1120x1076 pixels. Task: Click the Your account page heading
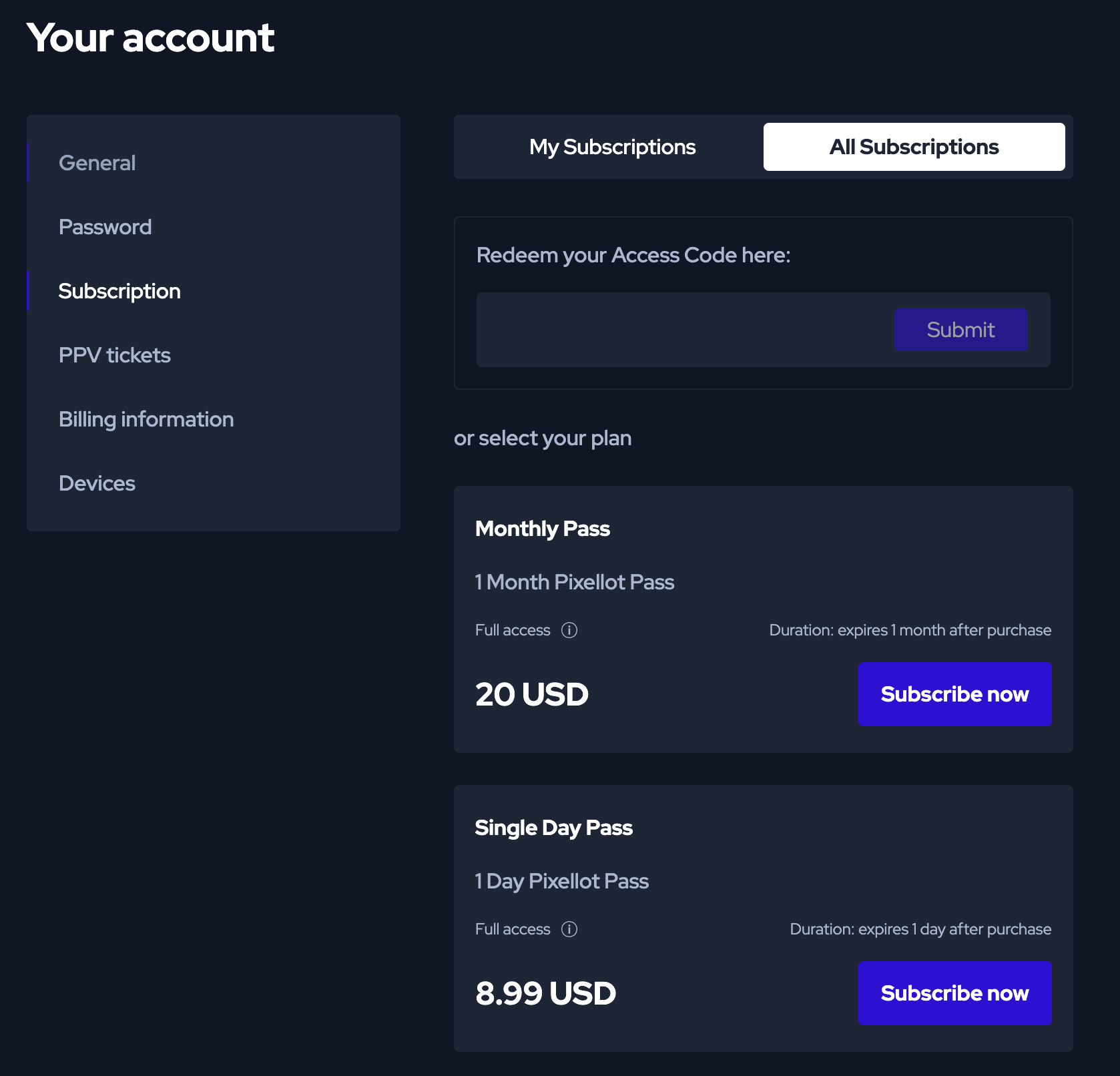(x=151, y=37)
